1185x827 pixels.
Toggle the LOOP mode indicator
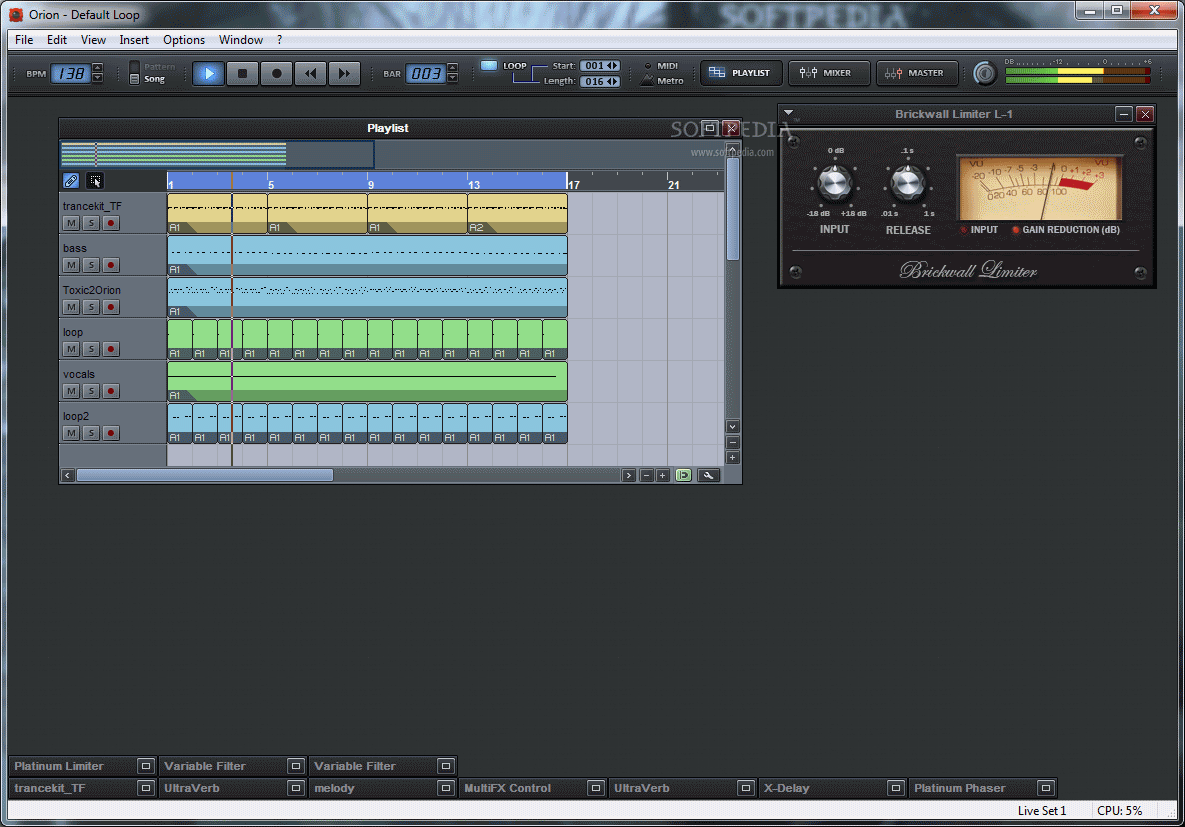click(x=489, y=66)
